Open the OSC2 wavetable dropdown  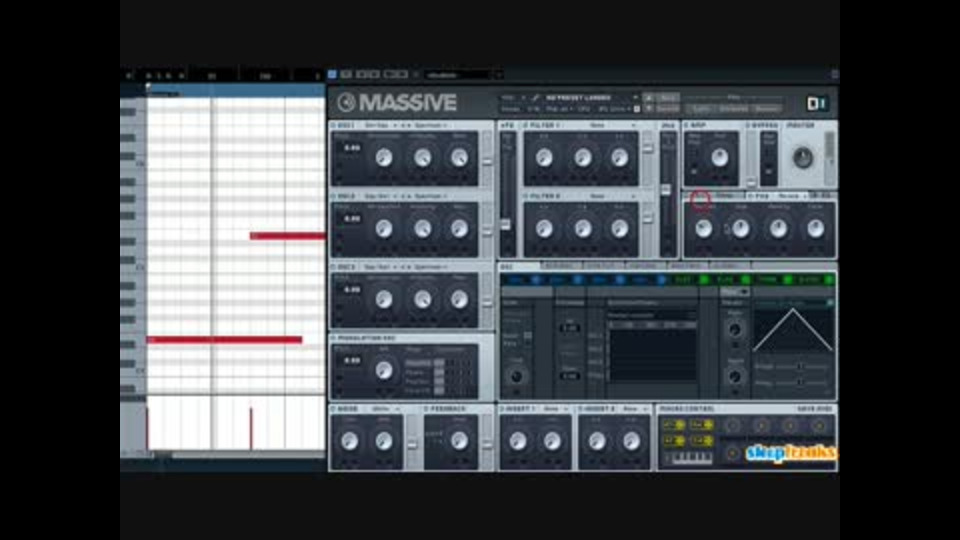(380, 197)
